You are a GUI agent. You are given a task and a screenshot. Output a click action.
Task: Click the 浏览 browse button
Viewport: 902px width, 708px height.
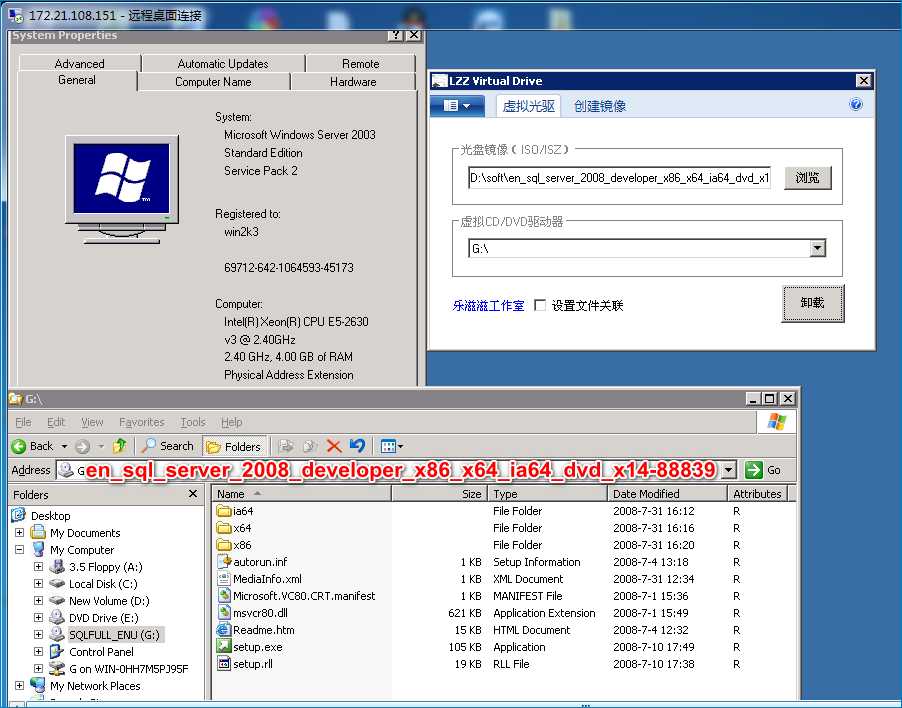click(x=808, y=178)
